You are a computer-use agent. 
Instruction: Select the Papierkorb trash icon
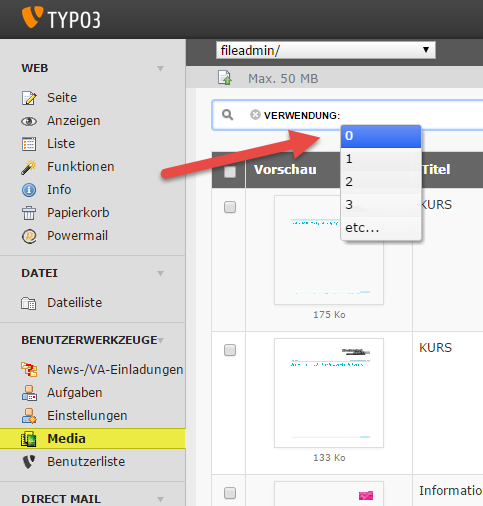pyautogui.click(x=29, y=213)
